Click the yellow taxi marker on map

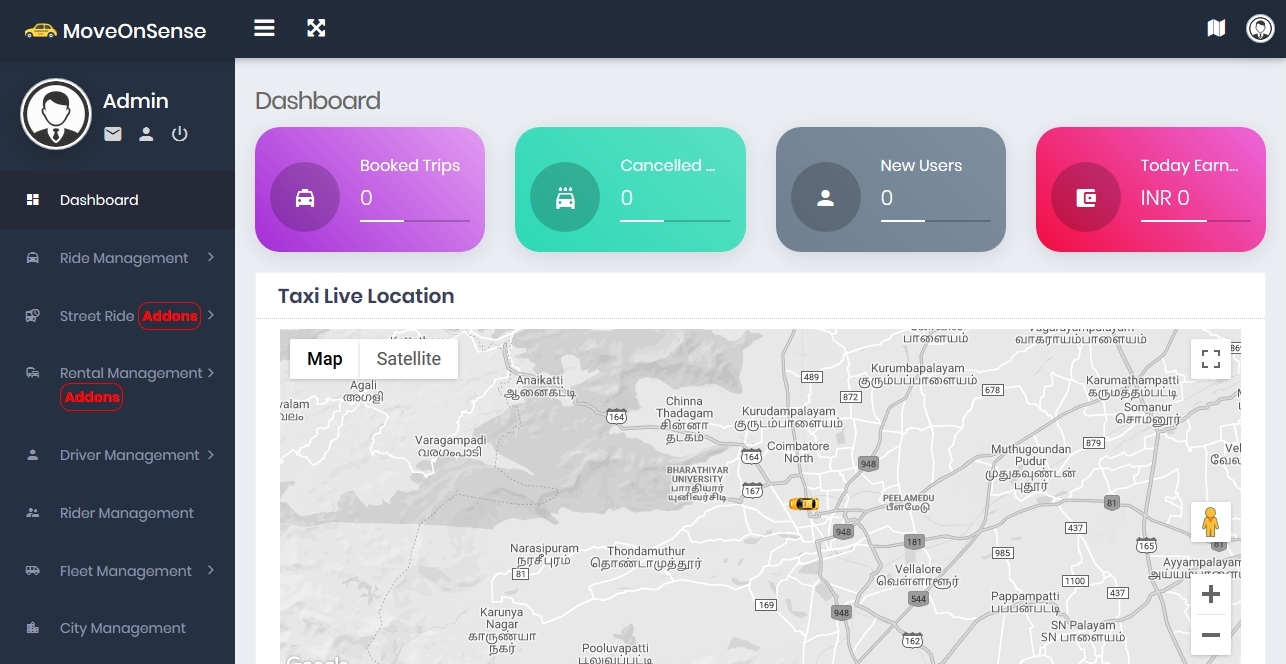pos(804,503)
